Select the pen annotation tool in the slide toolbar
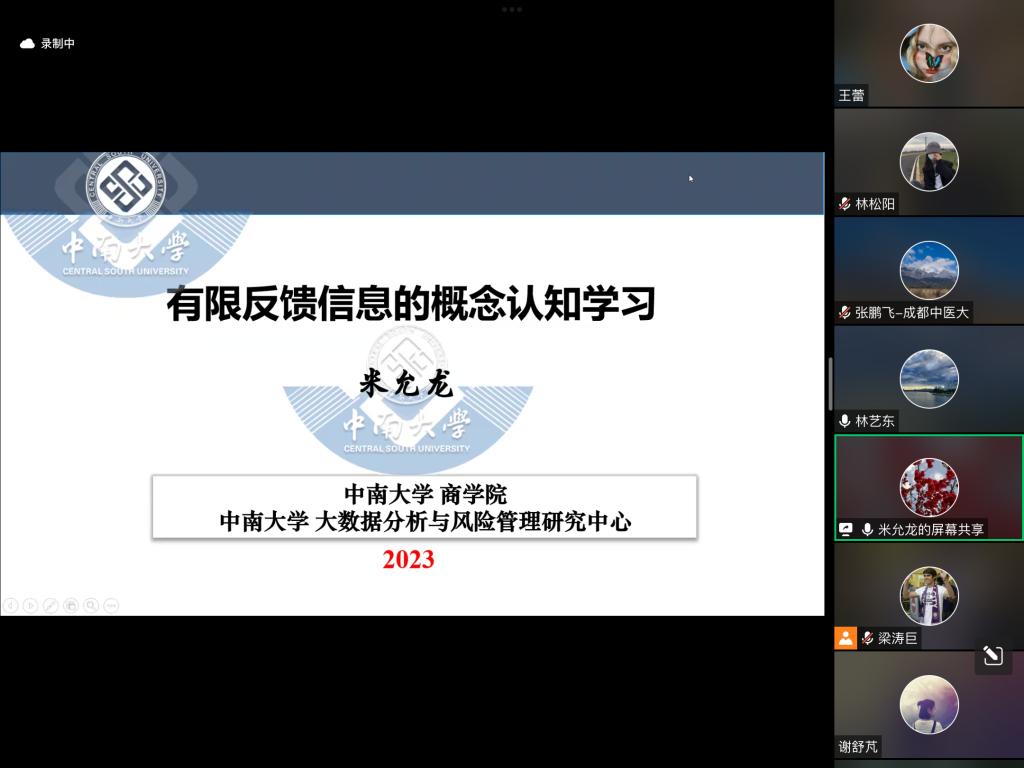 click(x=50, y=603)
